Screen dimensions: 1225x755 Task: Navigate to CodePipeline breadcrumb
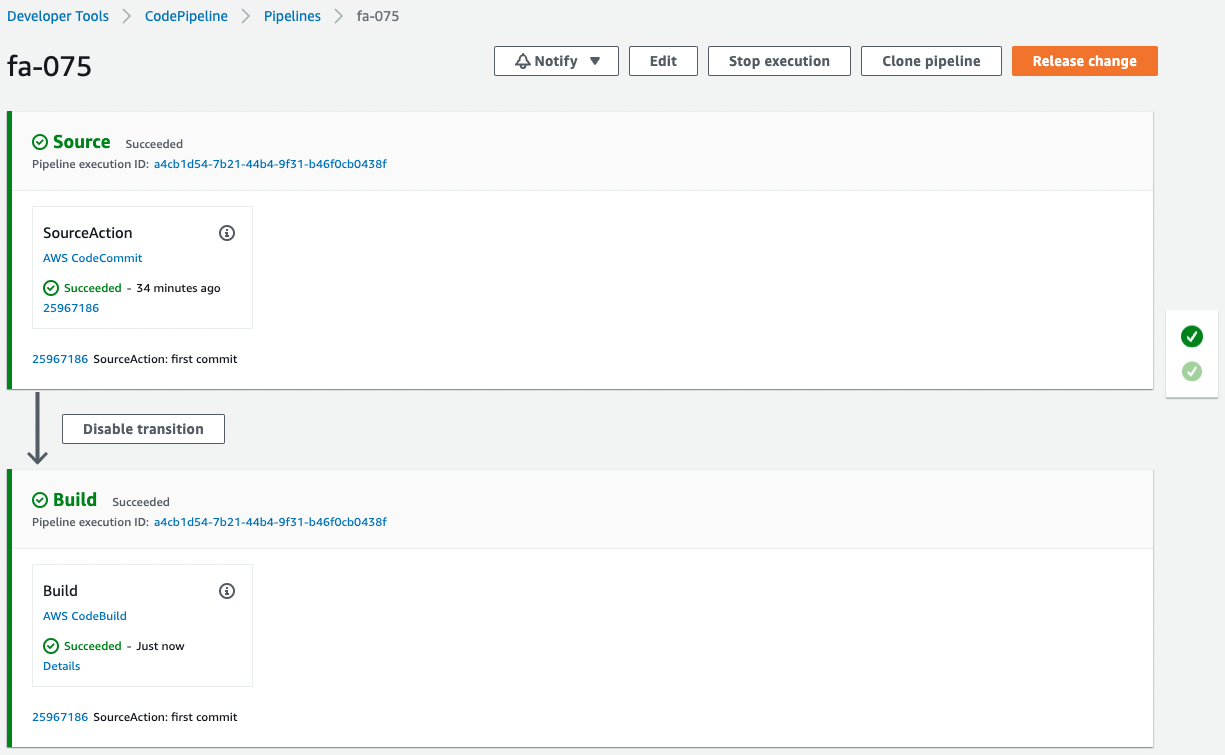click(187, 16)
